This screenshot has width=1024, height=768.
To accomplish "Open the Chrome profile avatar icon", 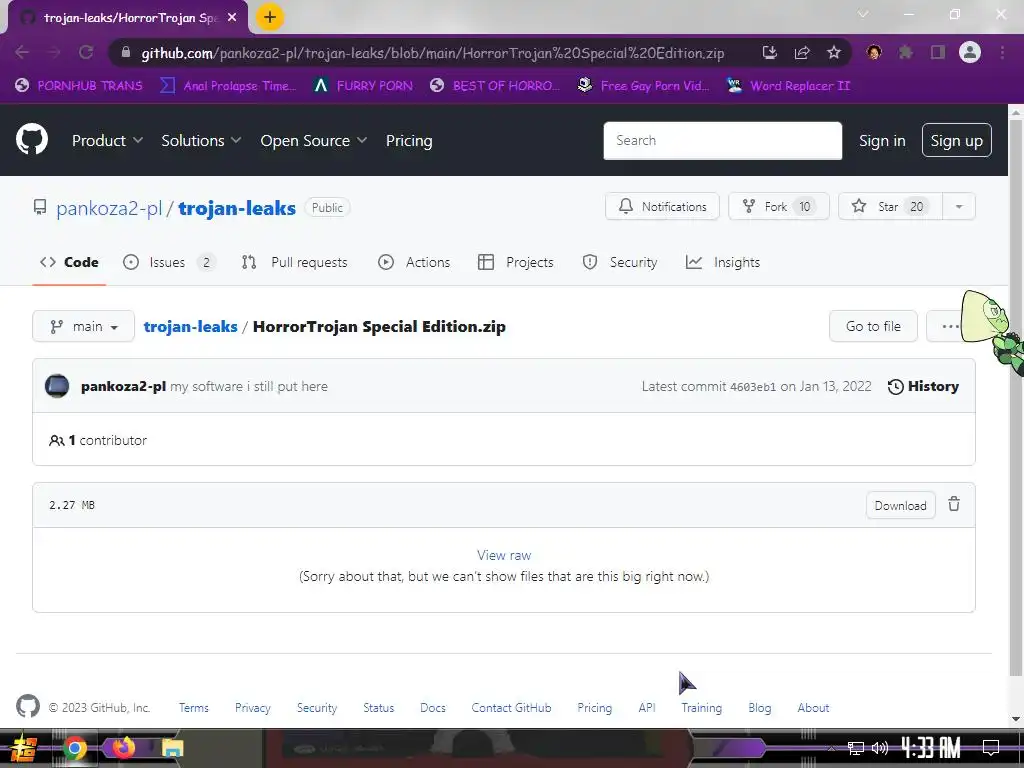I will click(x=970, y=52).
